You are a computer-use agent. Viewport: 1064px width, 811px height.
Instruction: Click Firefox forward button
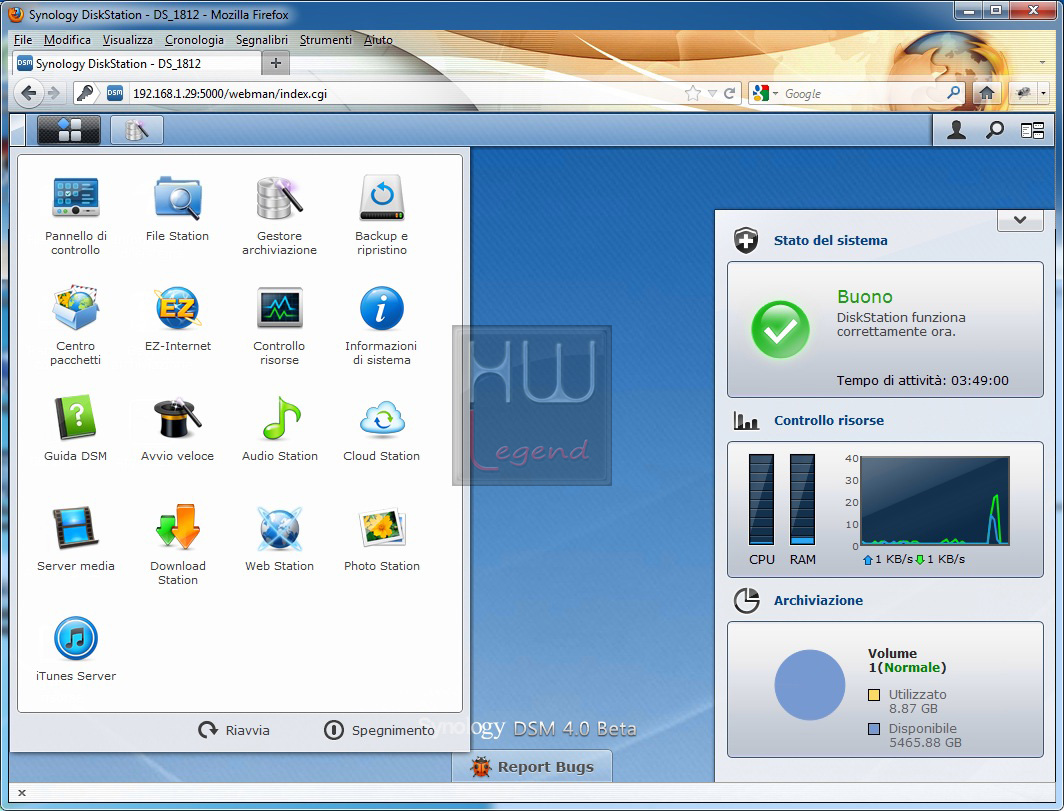[x=54, y=93]
